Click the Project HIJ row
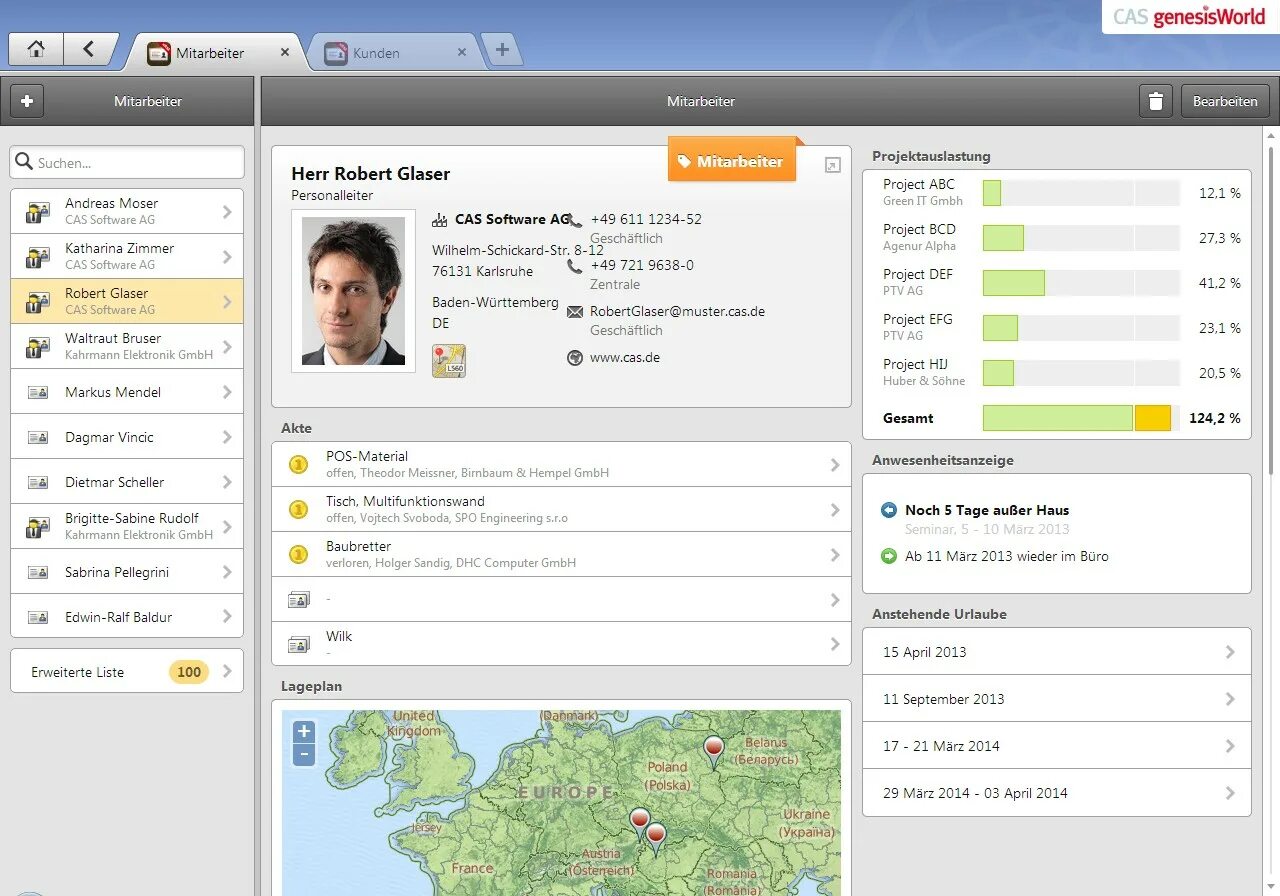The image size is (1280, 896). pyautogui.click(x=1057, y=373)
